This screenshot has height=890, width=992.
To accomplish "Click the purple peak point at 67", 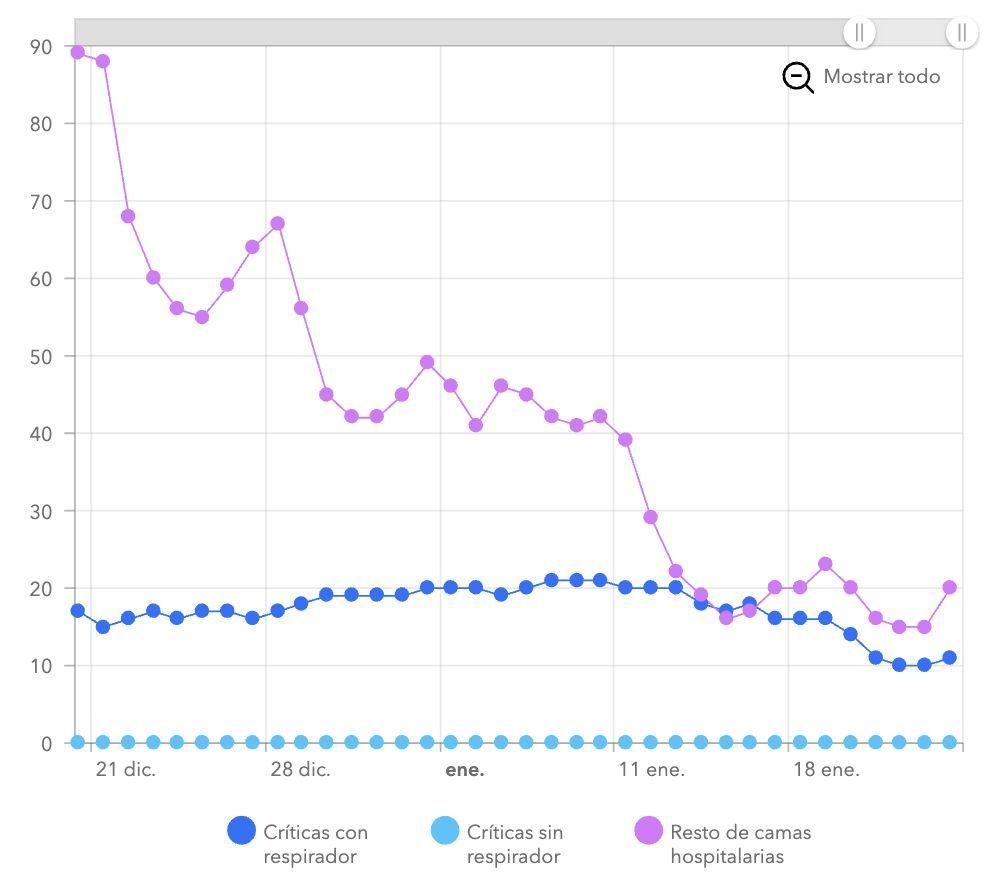I will (x=276, y=224).
